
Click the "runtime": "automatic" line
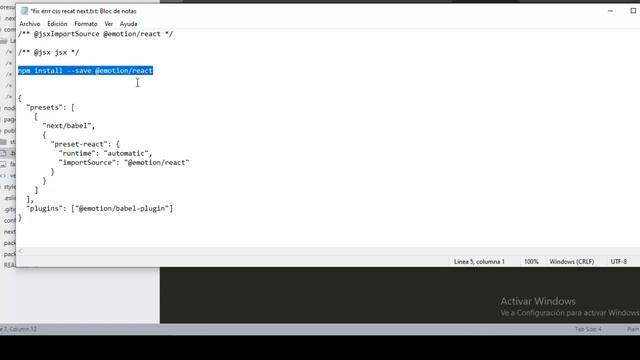105,153
